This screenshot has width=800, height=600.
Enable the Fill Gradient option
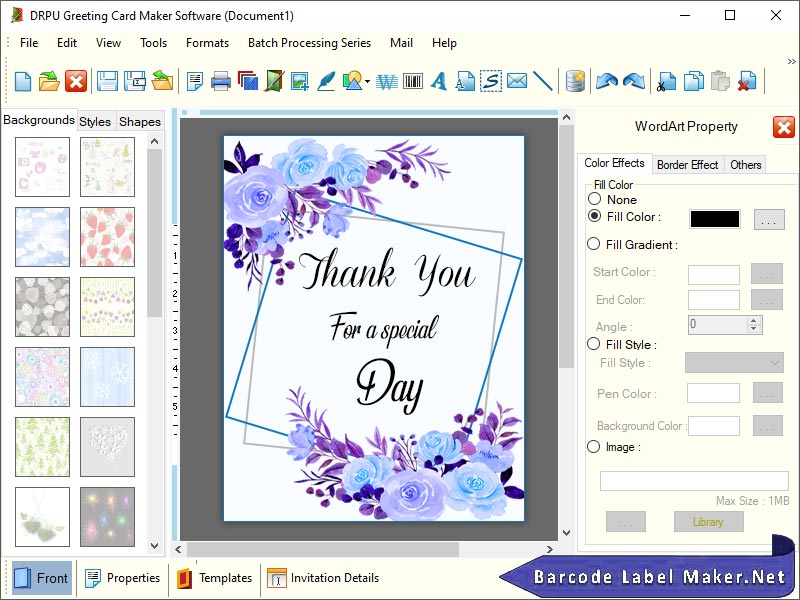[x=596, y=244]
